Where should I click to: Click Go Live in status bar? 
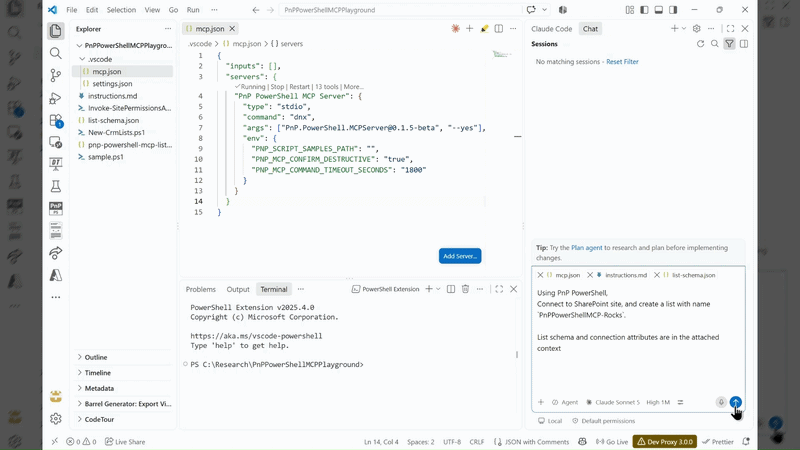click(x=612, y=442)
